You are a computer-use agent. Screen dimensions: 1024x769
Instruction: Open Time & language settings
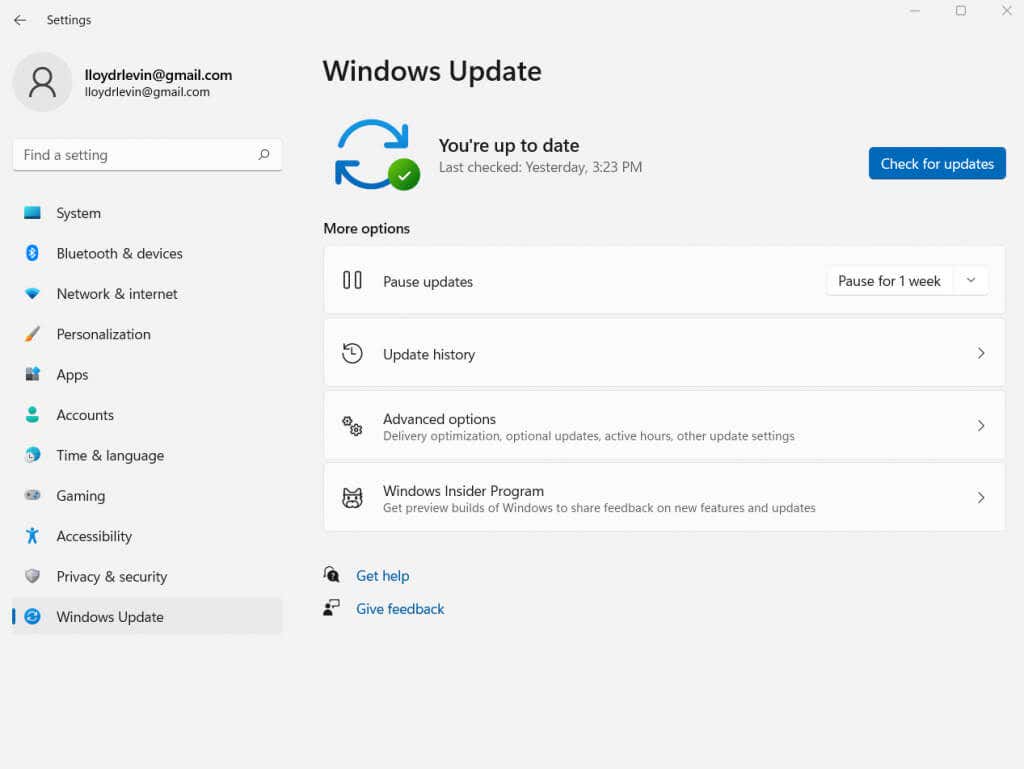(x=147, y=456)
